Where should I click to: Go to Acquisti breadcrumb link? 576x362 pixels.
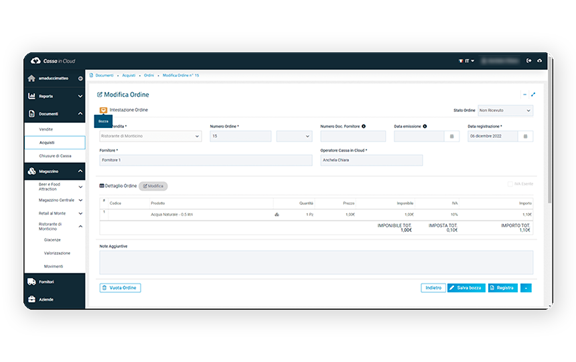coord(129,75)
